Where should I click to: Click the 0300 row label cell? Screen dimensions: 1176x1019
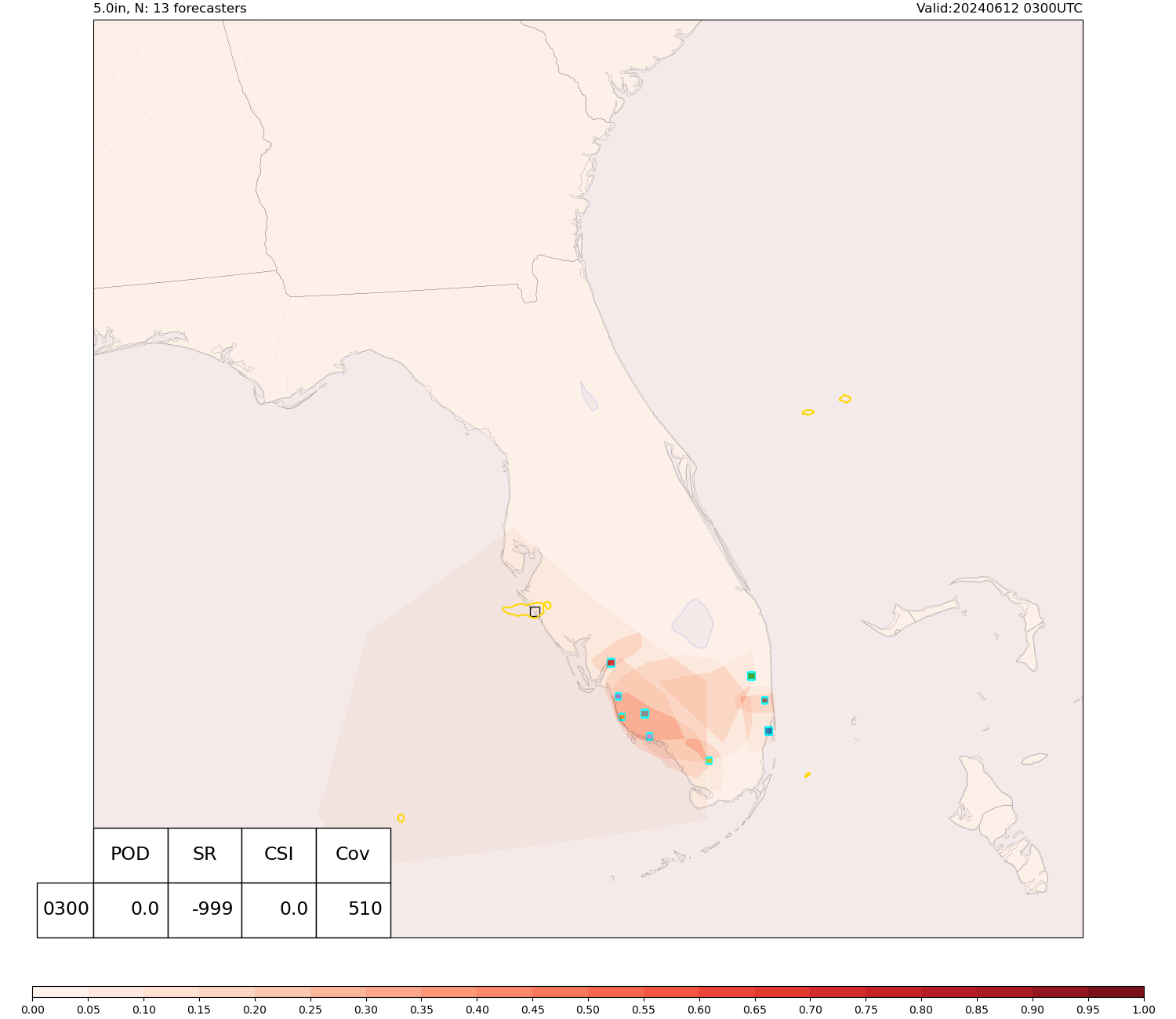click(x=65, y=910)
